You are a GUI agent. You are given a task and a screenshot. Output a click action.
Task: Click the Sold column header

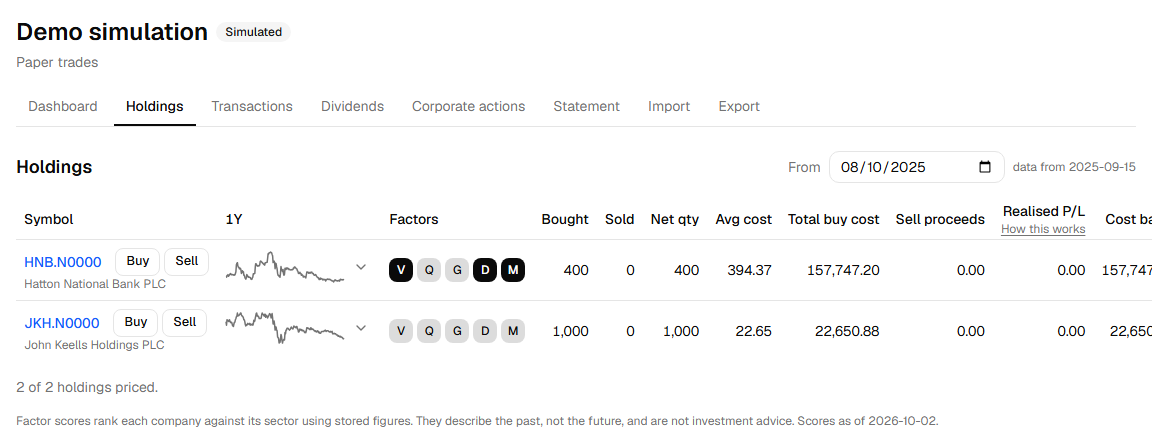point(619,220)
